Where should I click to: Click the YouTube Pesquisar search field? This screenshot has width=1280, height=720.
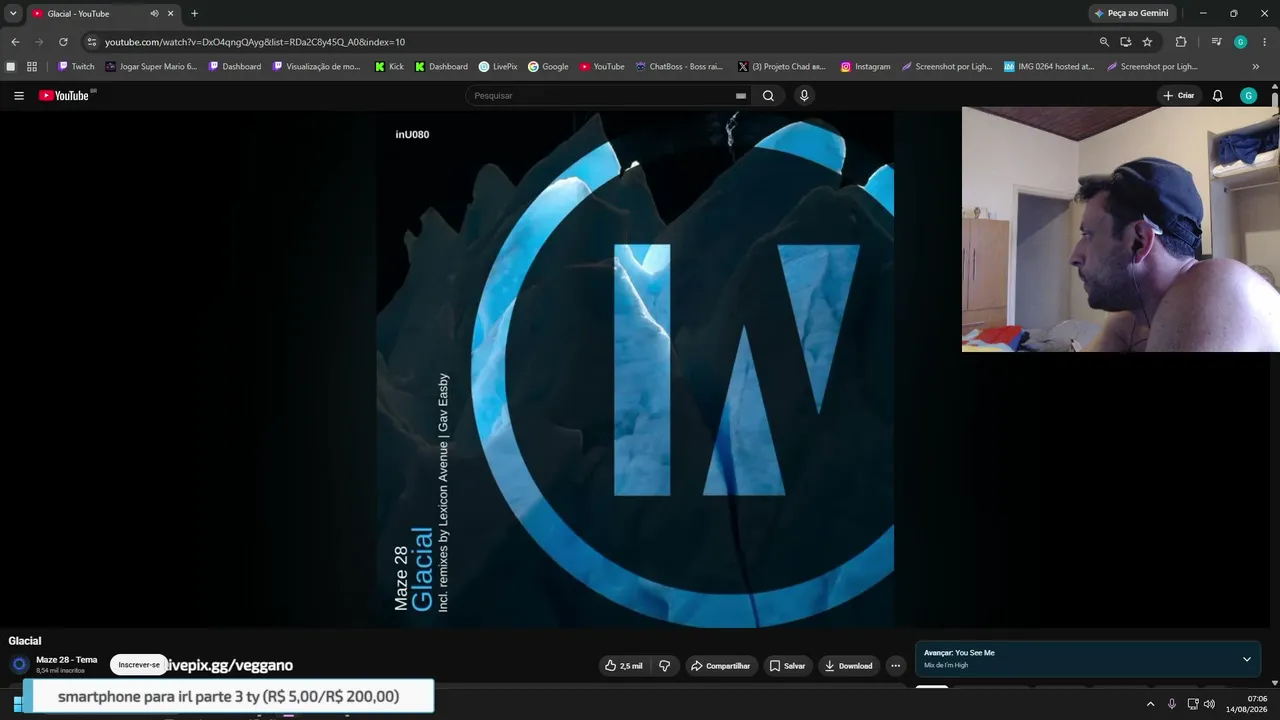[x=600, y=96]
